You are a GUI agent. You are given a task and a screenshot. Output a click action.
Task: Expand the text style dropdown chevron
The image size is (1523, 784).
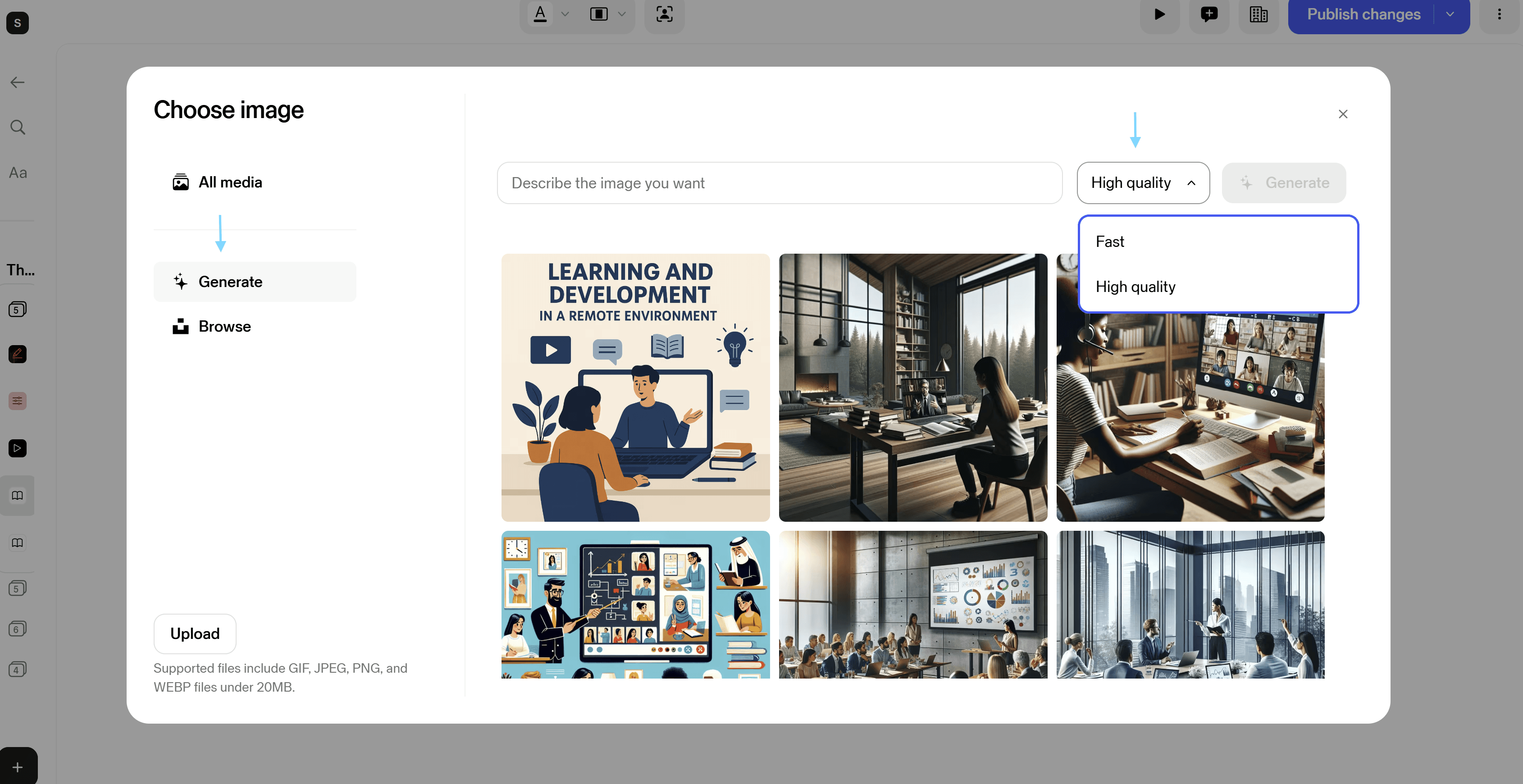(565, 14)
